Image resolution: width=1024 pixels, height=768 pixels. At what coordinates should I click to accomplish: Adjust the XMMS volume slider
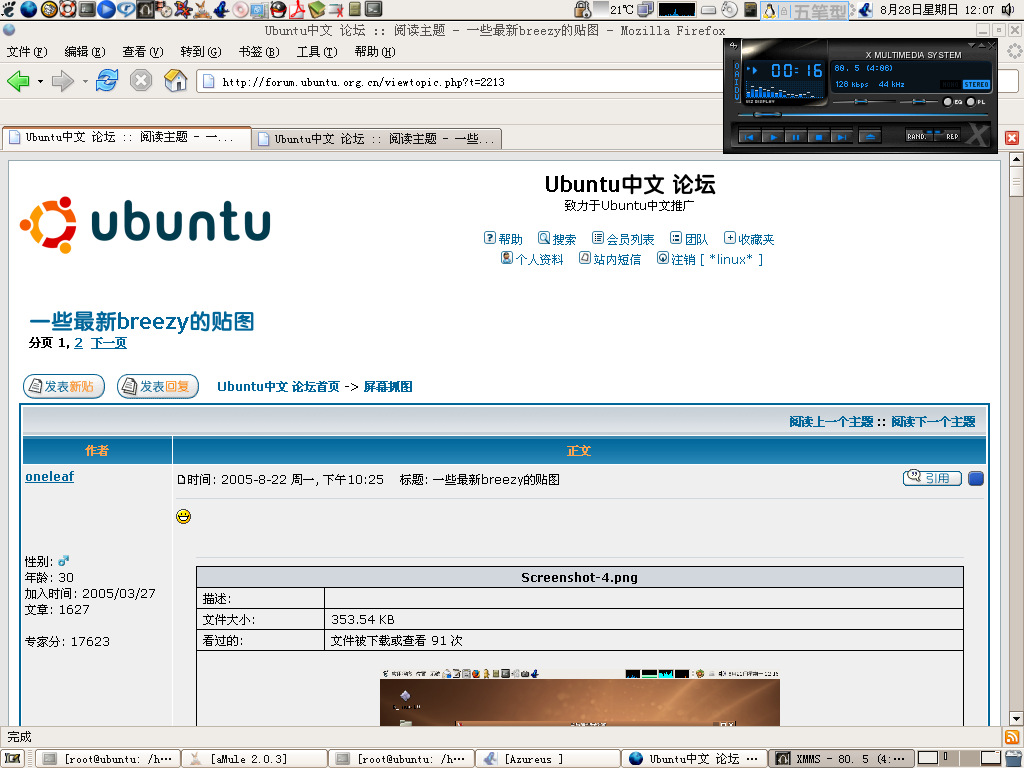coord(861,102)
